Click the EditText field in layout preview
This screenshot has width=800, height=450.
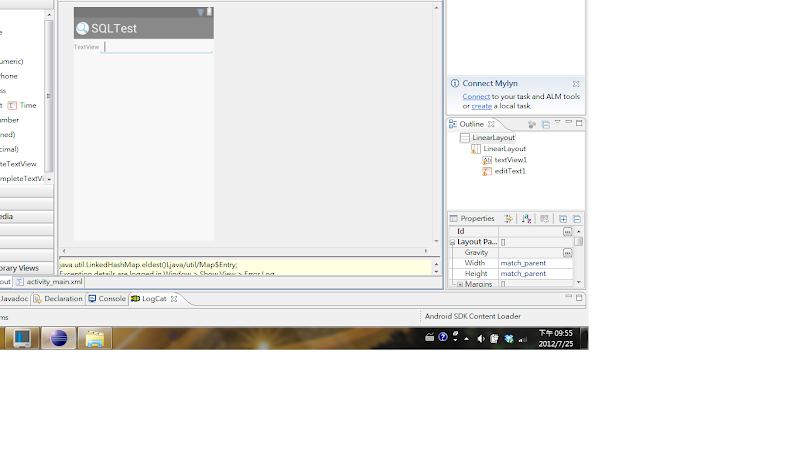coord(157,47)
